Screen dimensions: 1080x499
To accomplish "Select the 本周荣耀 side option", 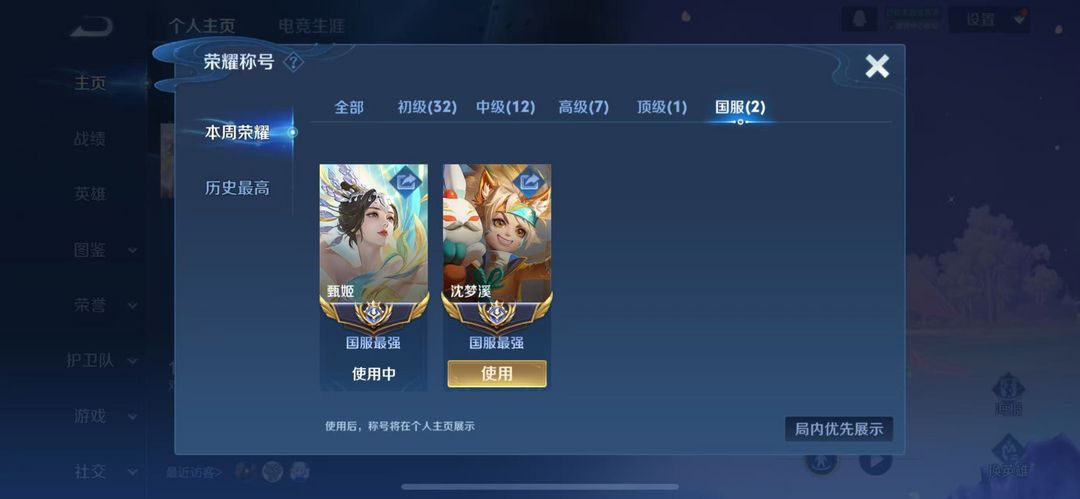I will (x=237, y=133).
